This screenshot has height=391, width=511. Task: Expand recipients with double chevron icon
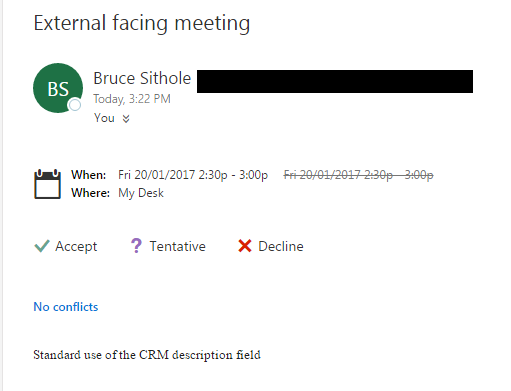pyautogui.click(x=126, y=118)
